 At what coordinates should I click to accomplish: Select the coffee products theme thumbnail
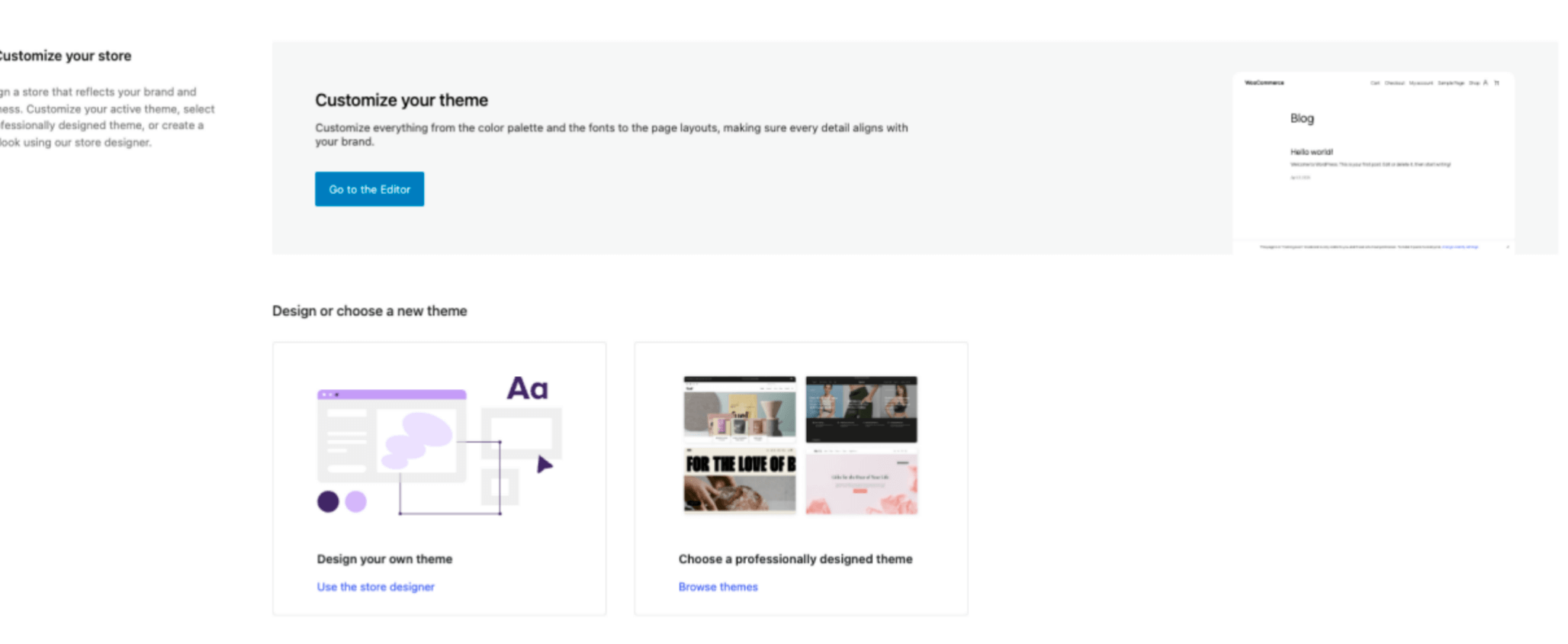[739, 410]
